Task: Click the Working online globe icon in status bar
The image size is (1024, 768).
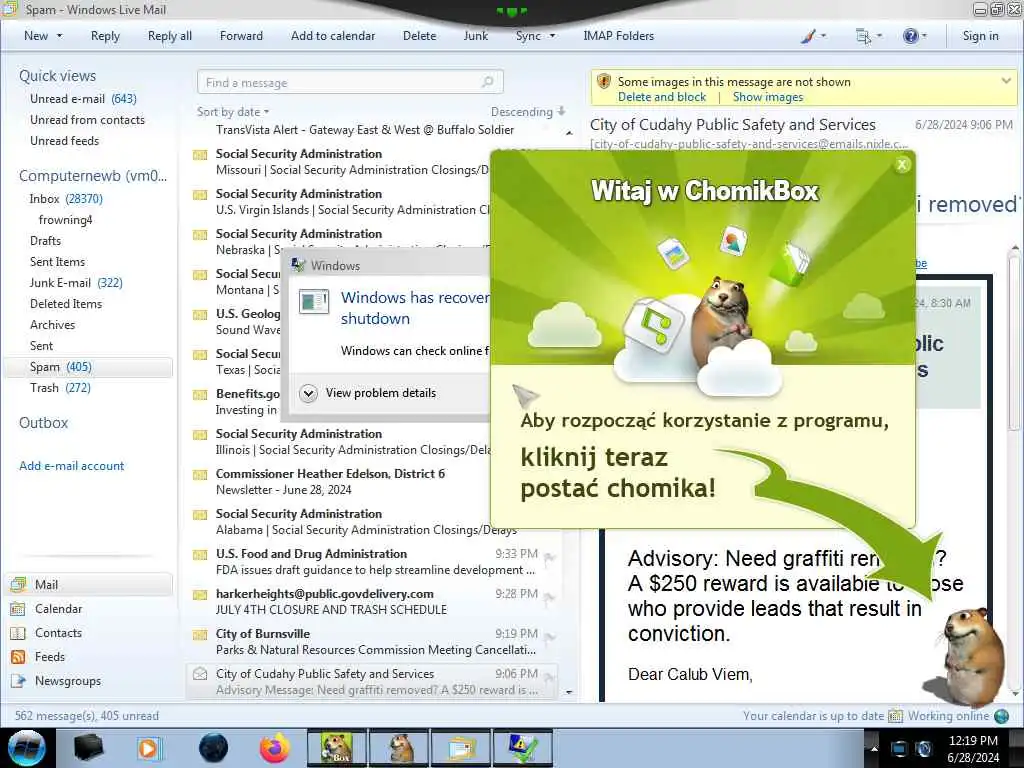Action: 1001,716
